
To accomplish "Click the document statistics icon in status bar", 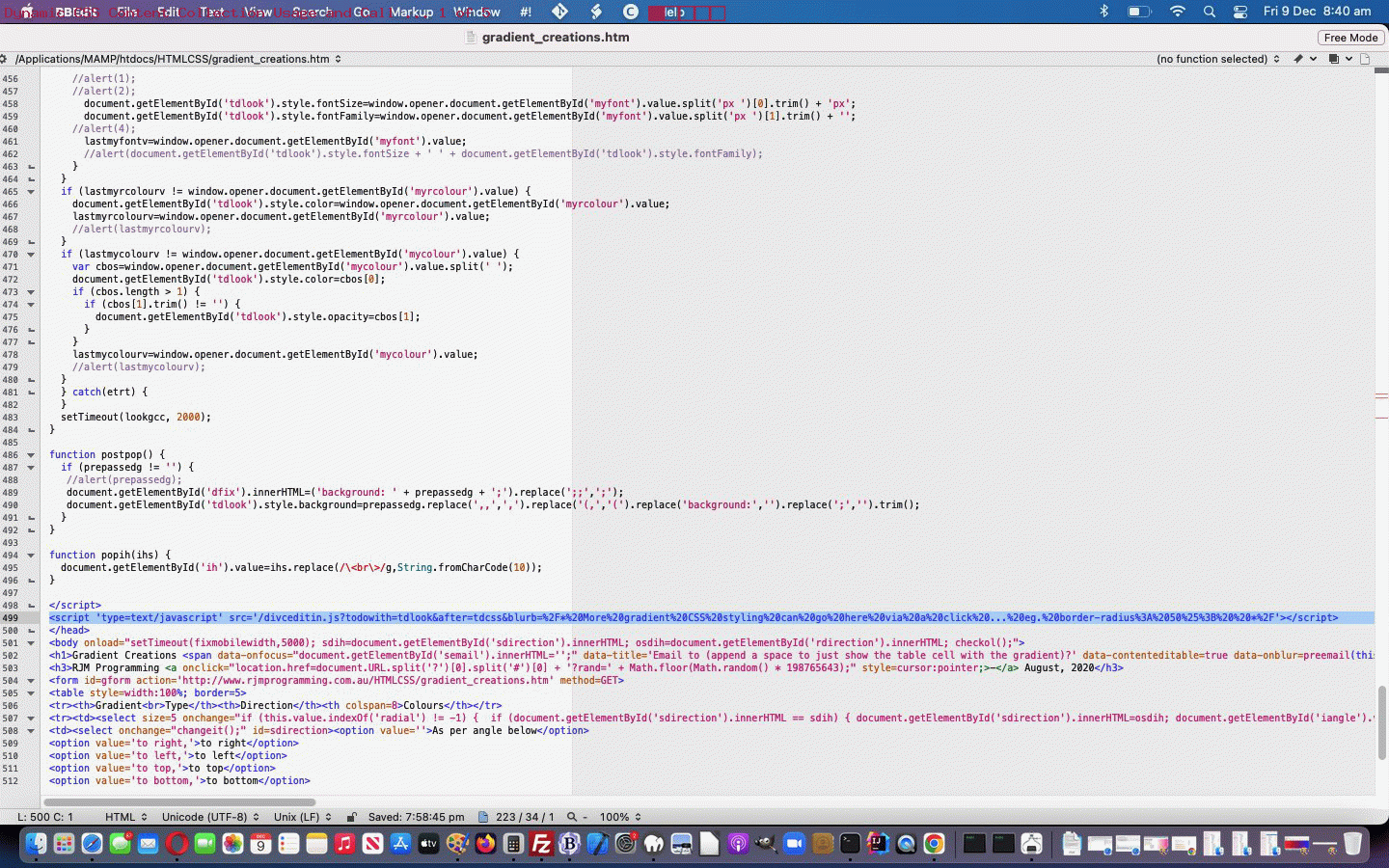I will click(483, 817).
